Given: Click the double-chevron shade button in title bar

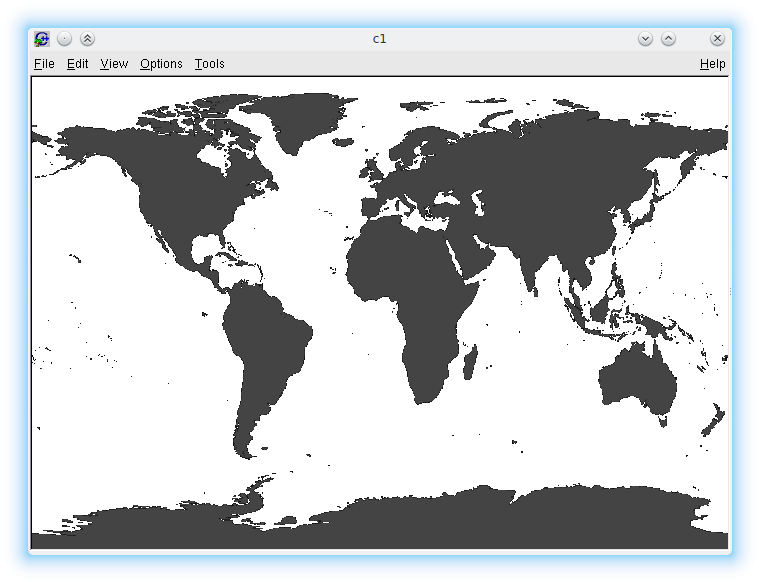Looking at the screenshot, I should coord(88,39).
